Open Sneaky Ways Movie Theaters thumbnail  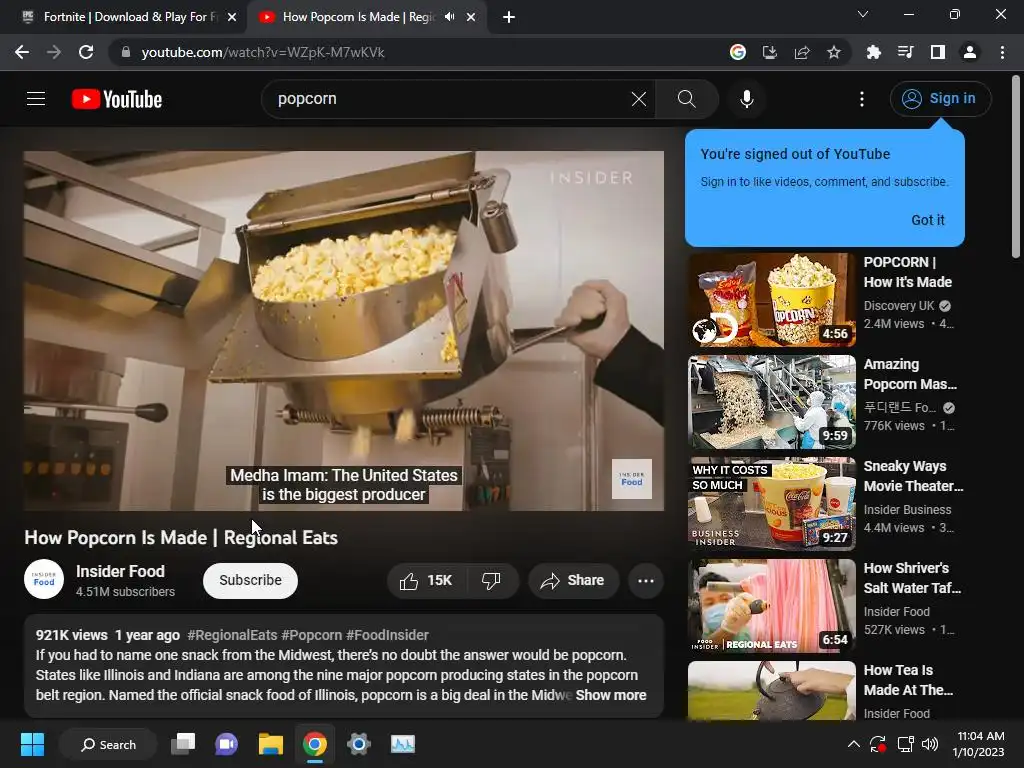[771, 504]
